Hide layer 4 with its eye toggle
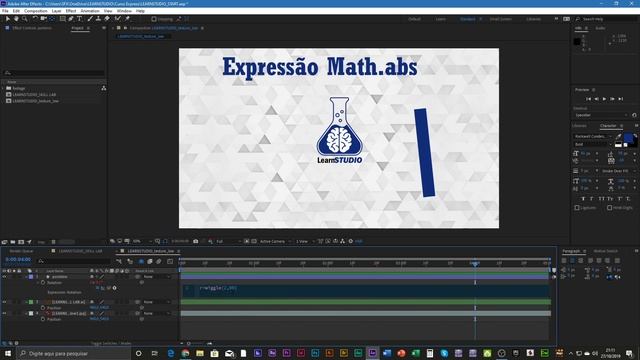This screenshot has width=640, height=360. pyautogui.click(x=4, y=313)
